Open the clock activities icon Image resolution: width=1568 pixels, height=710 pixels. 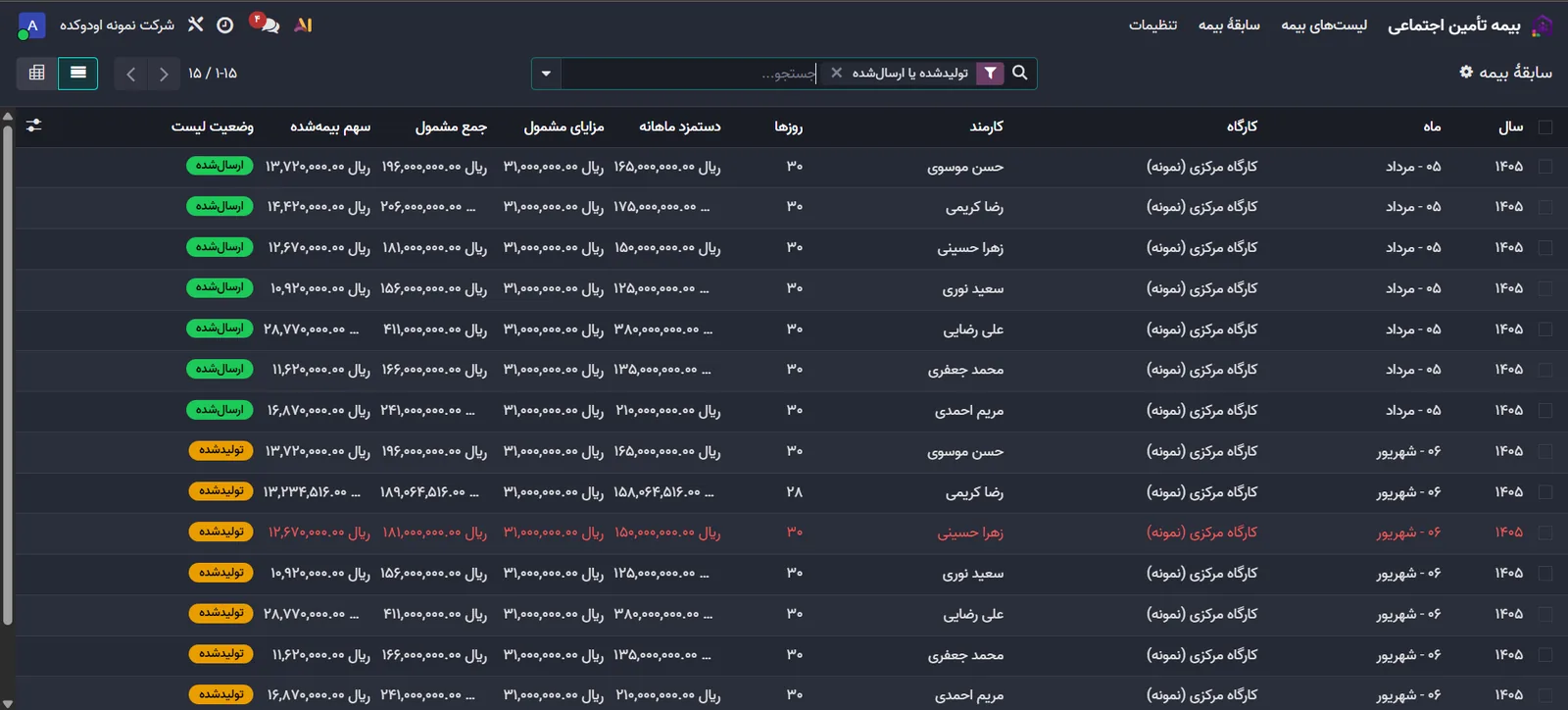tap(224, 25)
